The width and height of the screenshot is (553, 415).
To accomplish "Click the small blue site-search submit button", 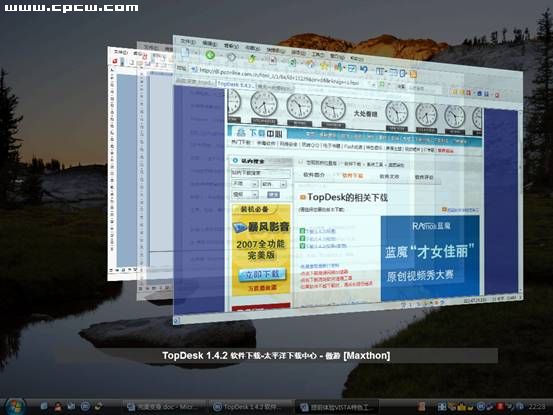I will 273,195.
